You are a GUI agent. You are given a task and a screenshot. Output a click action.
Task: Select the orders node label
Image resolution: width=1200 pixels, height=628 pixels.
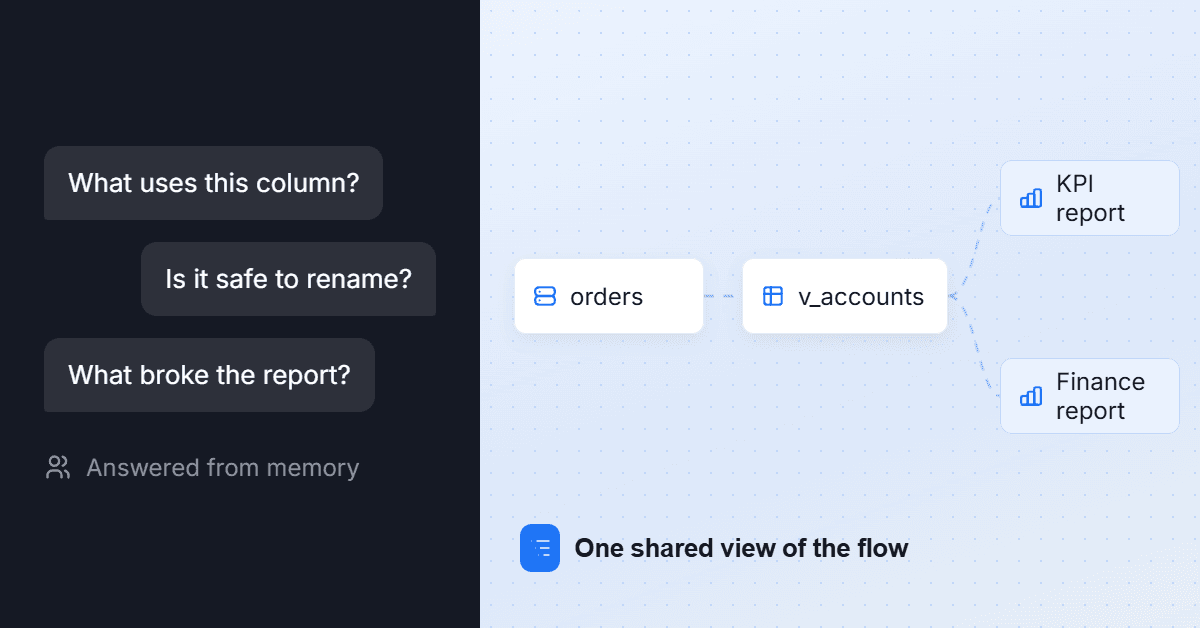click(x=606, y=296)
